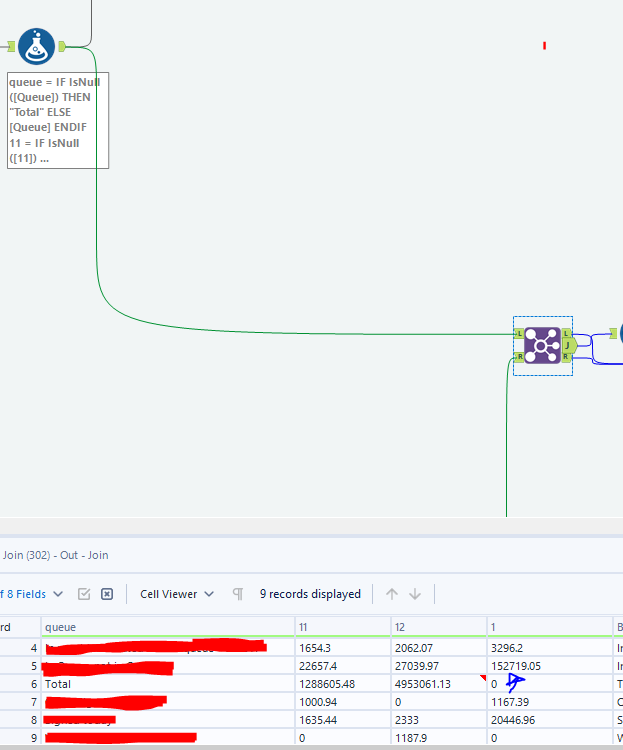Click the down arrow navigation icon
623x750 pixels.
tap(415, 594)
